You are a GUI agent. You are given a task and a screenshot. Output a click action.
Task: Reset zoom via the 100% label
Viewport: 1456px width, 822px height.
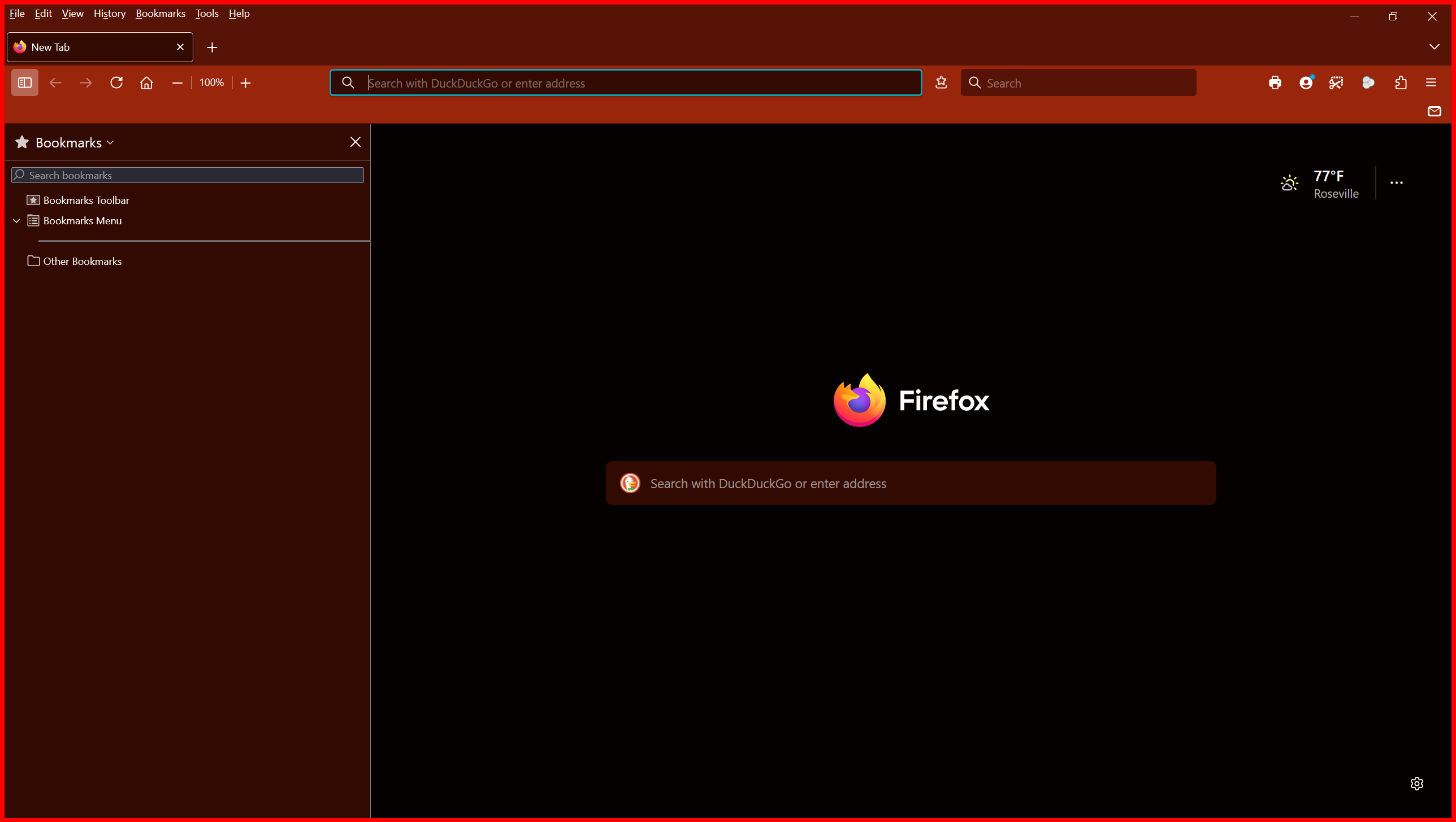(211, 82)
